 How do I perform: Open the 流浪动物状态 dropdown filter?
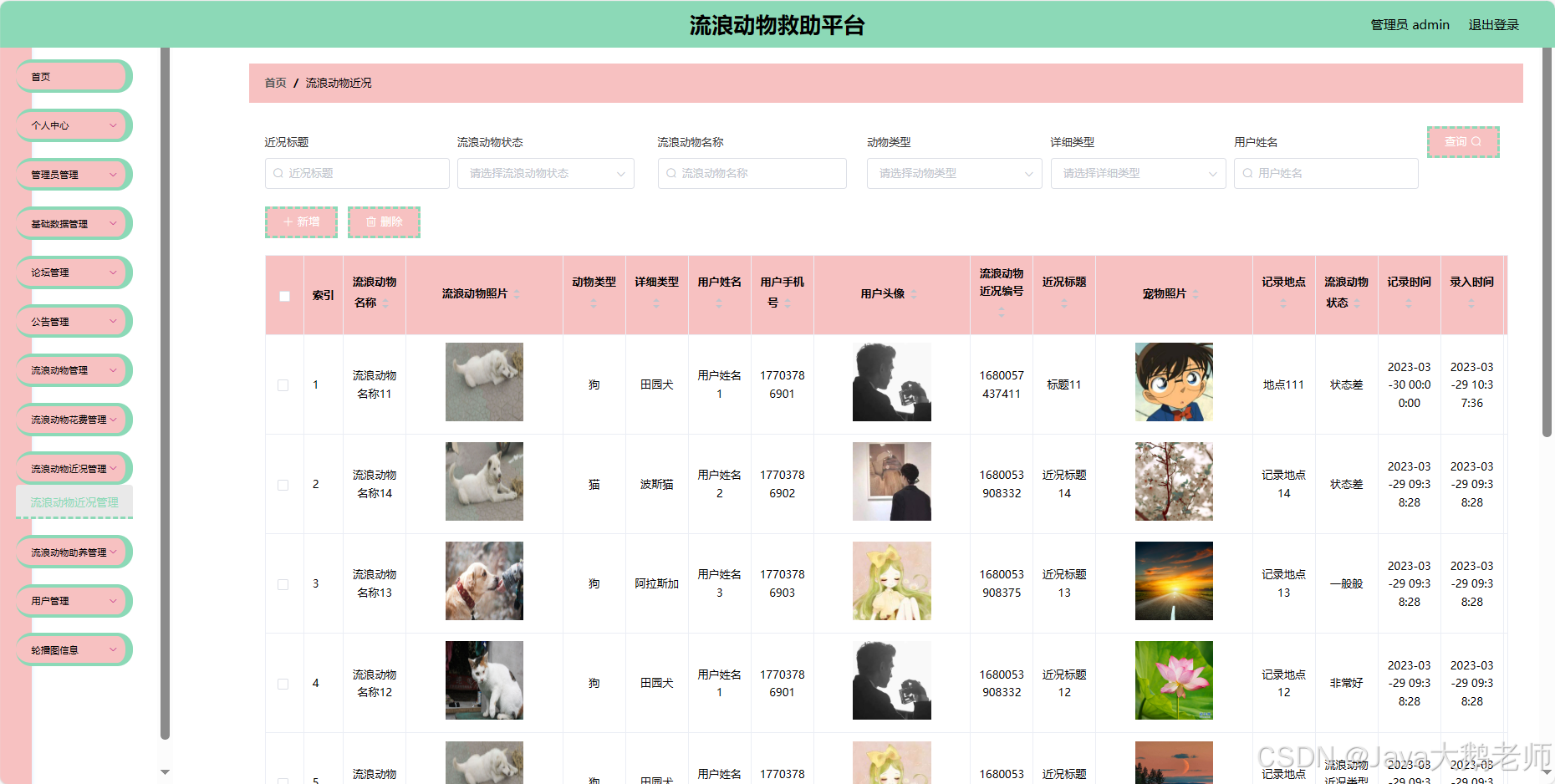click(x=546, y=174)
